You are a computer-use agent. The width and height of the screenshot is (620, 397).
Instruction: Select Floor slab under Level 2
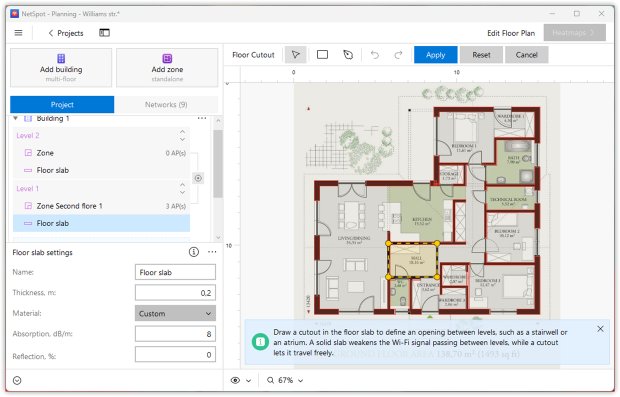pos(101,170)
